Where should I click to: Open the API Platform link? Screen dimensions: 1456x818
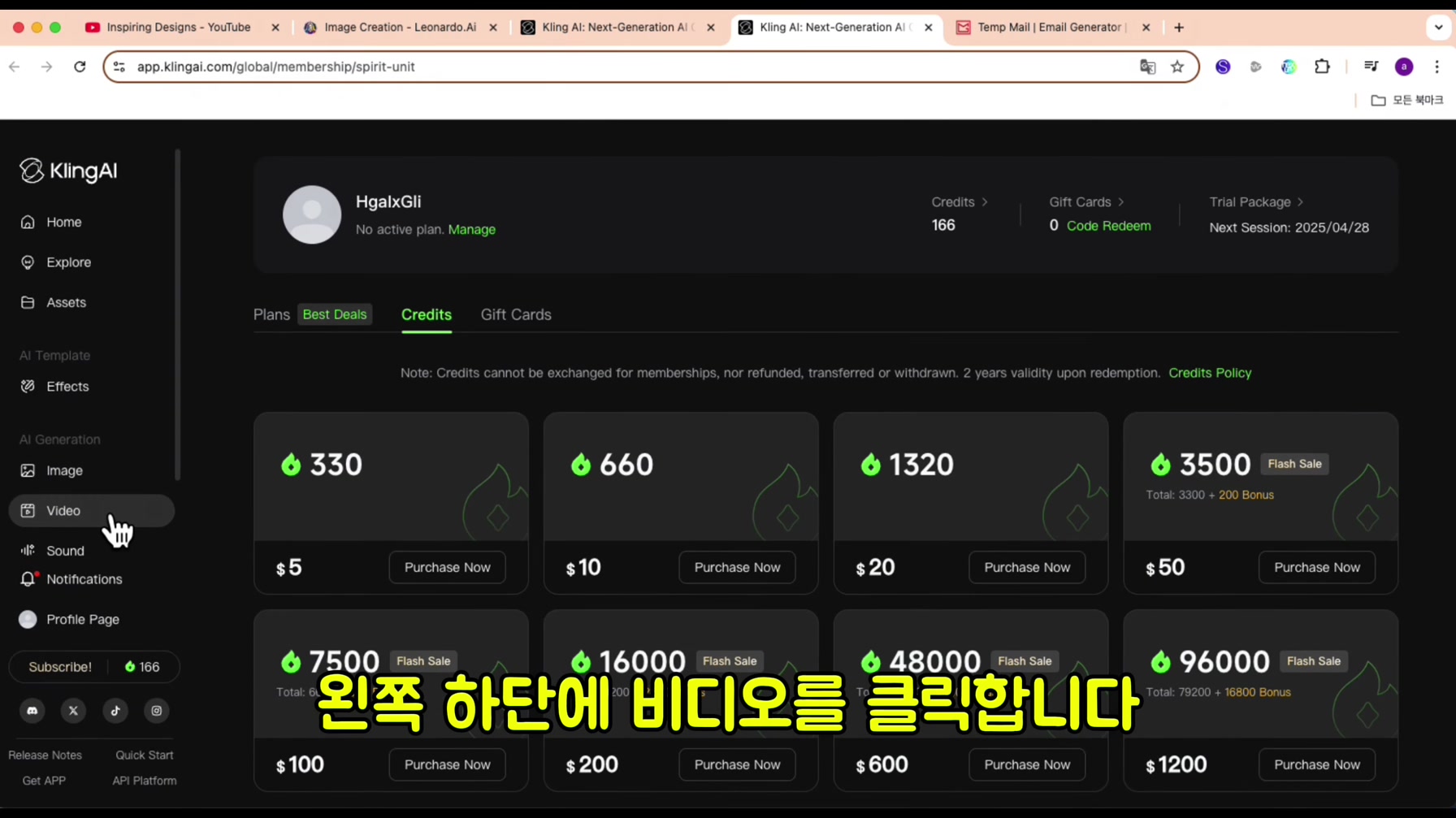(x=144, y=781)
